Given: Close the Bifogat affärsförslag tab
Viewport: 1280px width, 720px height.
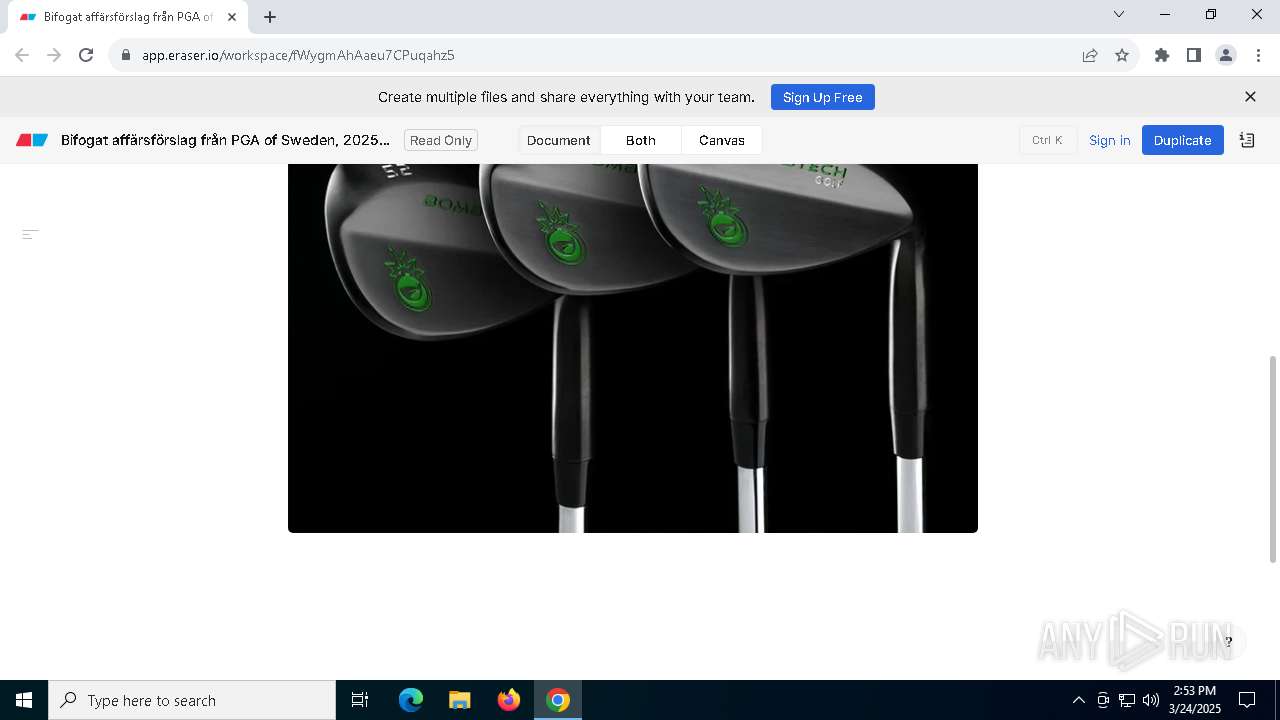Looking at the screenshot, I should (232, 17).
